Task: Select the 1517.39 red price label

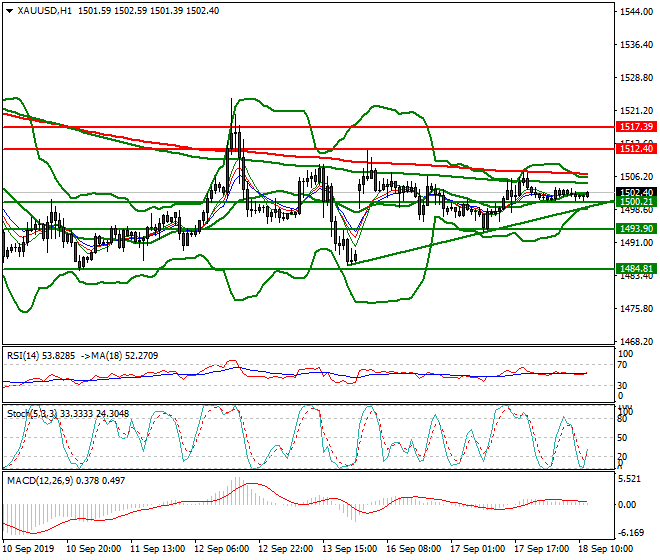Action: 636,126
